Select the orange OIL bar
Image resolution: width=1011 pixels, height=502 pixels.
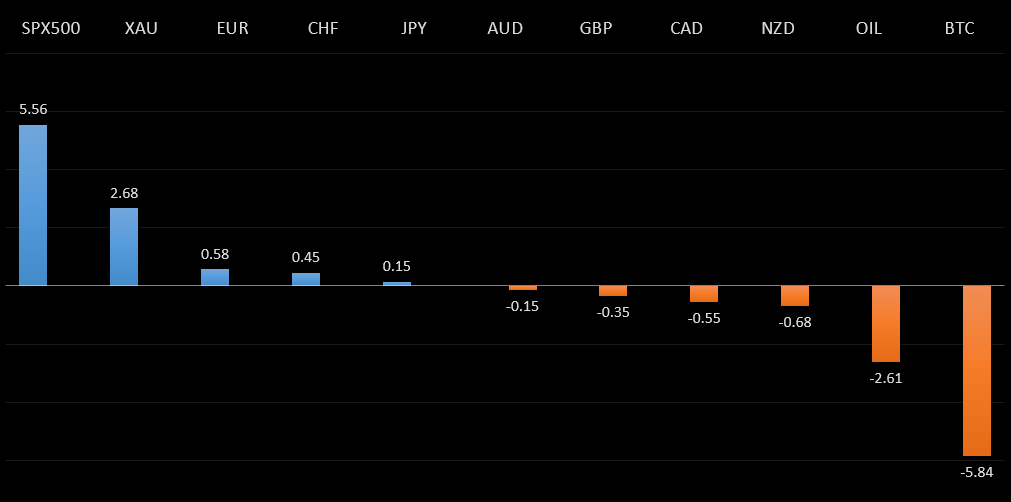coord(886,323)
